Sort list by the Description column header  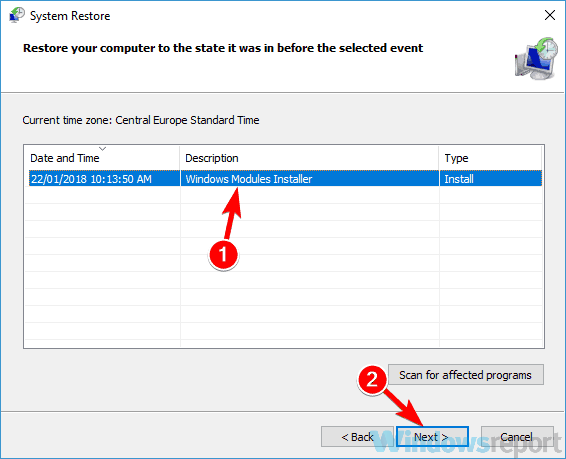(309, 158)
